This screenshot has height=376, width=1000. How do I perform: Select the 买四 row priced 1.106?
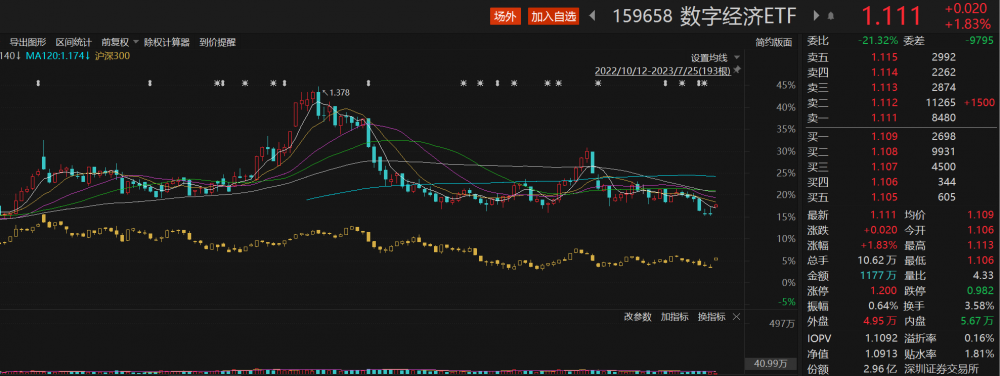click(899, 182)
